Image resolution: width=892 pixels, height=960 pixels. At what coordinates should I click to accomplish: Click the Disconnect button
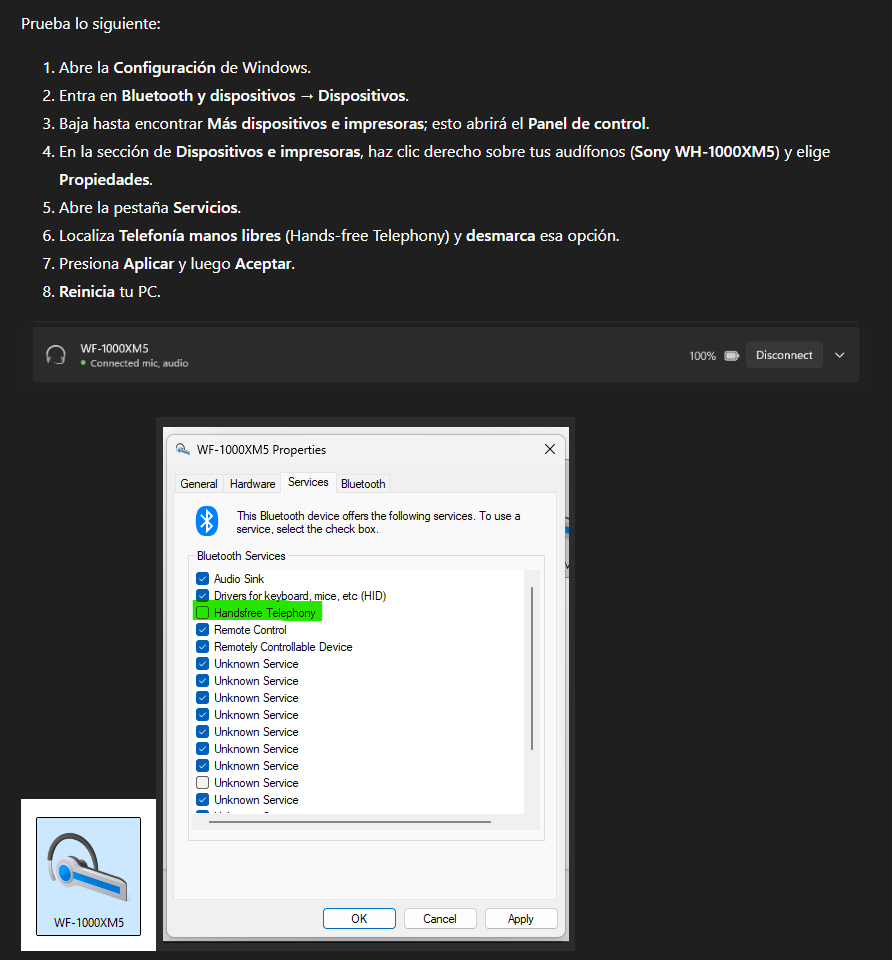coord(784,355)
